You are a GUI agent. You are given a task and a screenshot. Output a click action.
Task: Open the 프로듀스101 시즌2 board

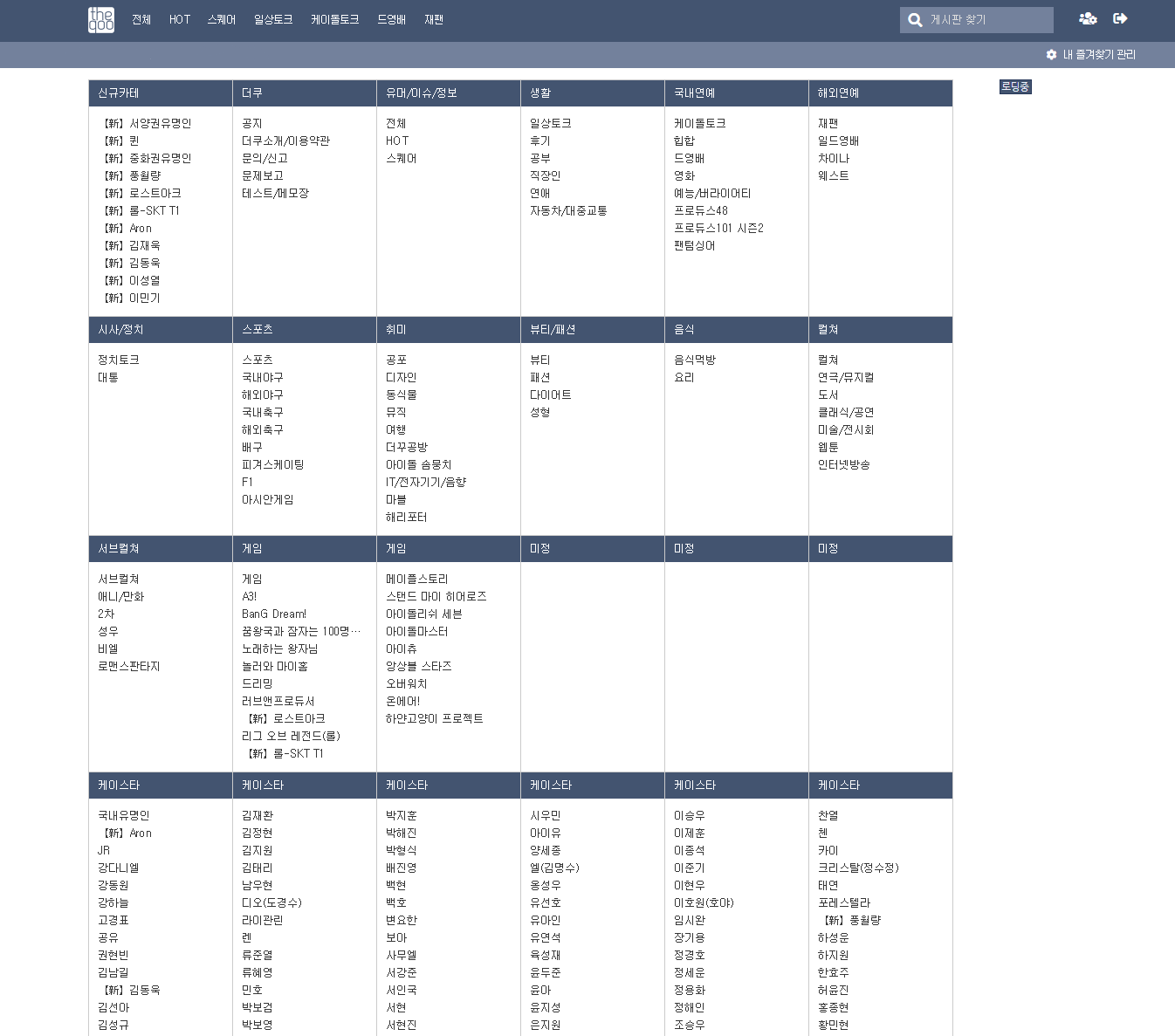718,229
